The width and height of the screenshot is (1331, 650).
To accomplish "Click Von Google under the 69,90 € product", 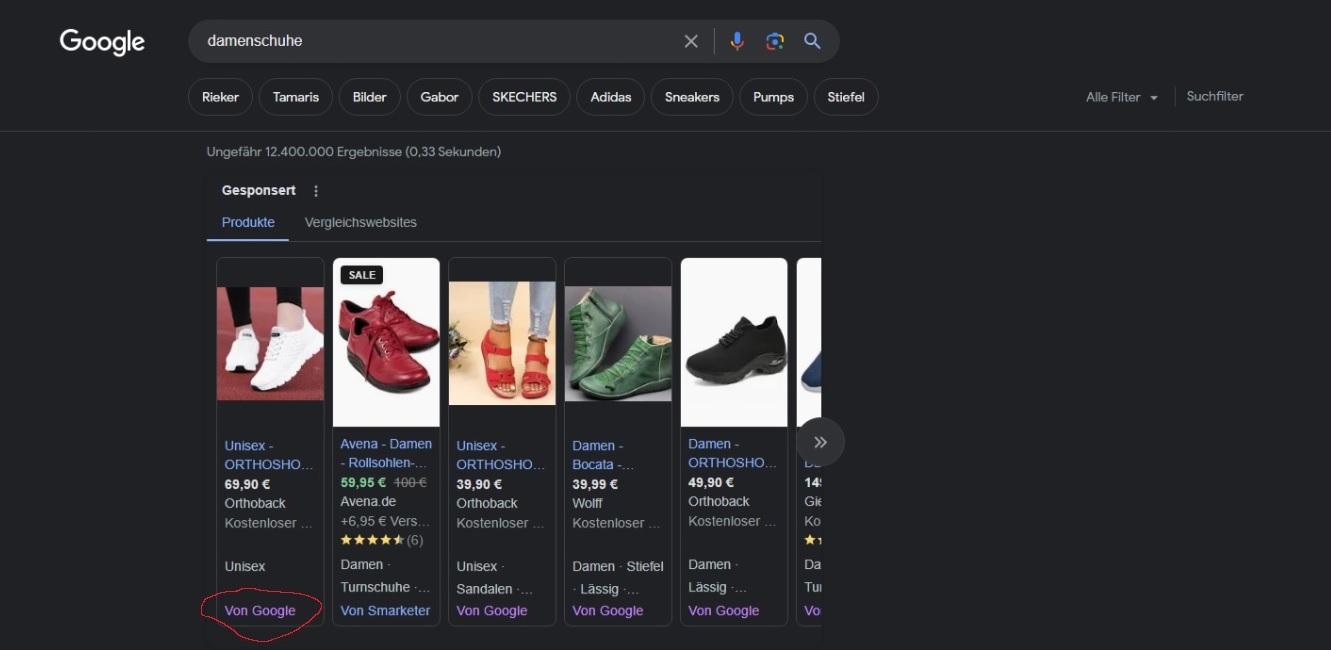I will [260, 610].
